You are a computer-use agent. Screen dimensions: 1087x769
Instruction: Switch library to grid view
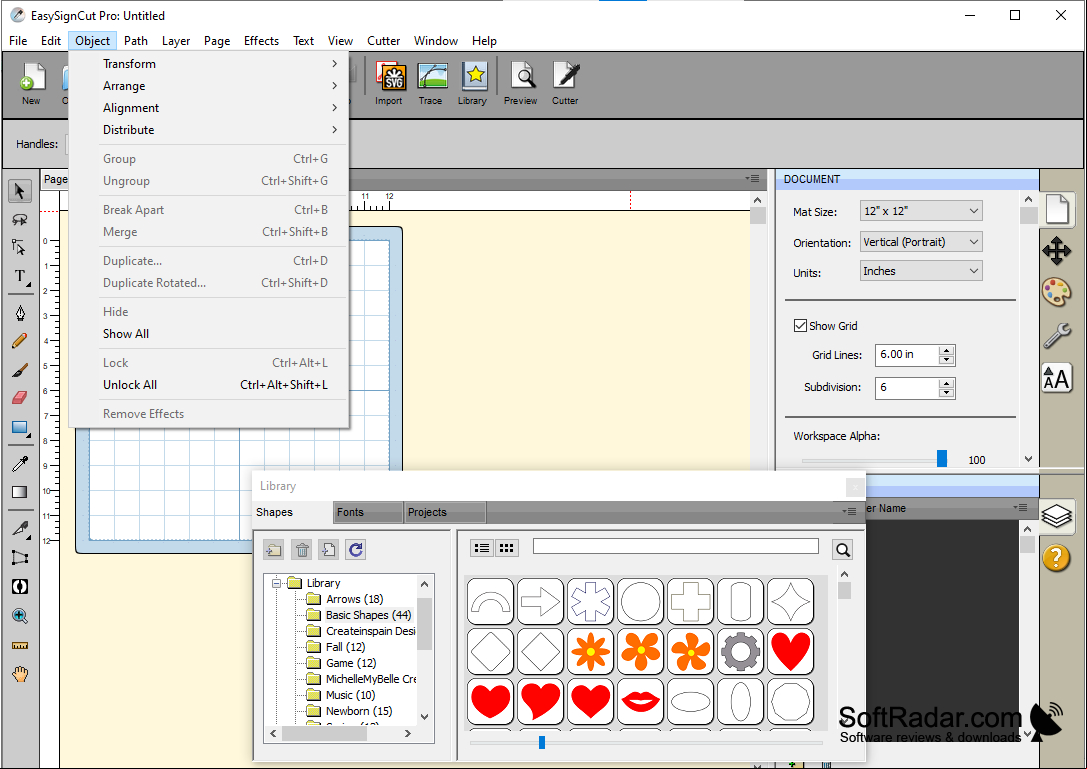click(507, 548)
